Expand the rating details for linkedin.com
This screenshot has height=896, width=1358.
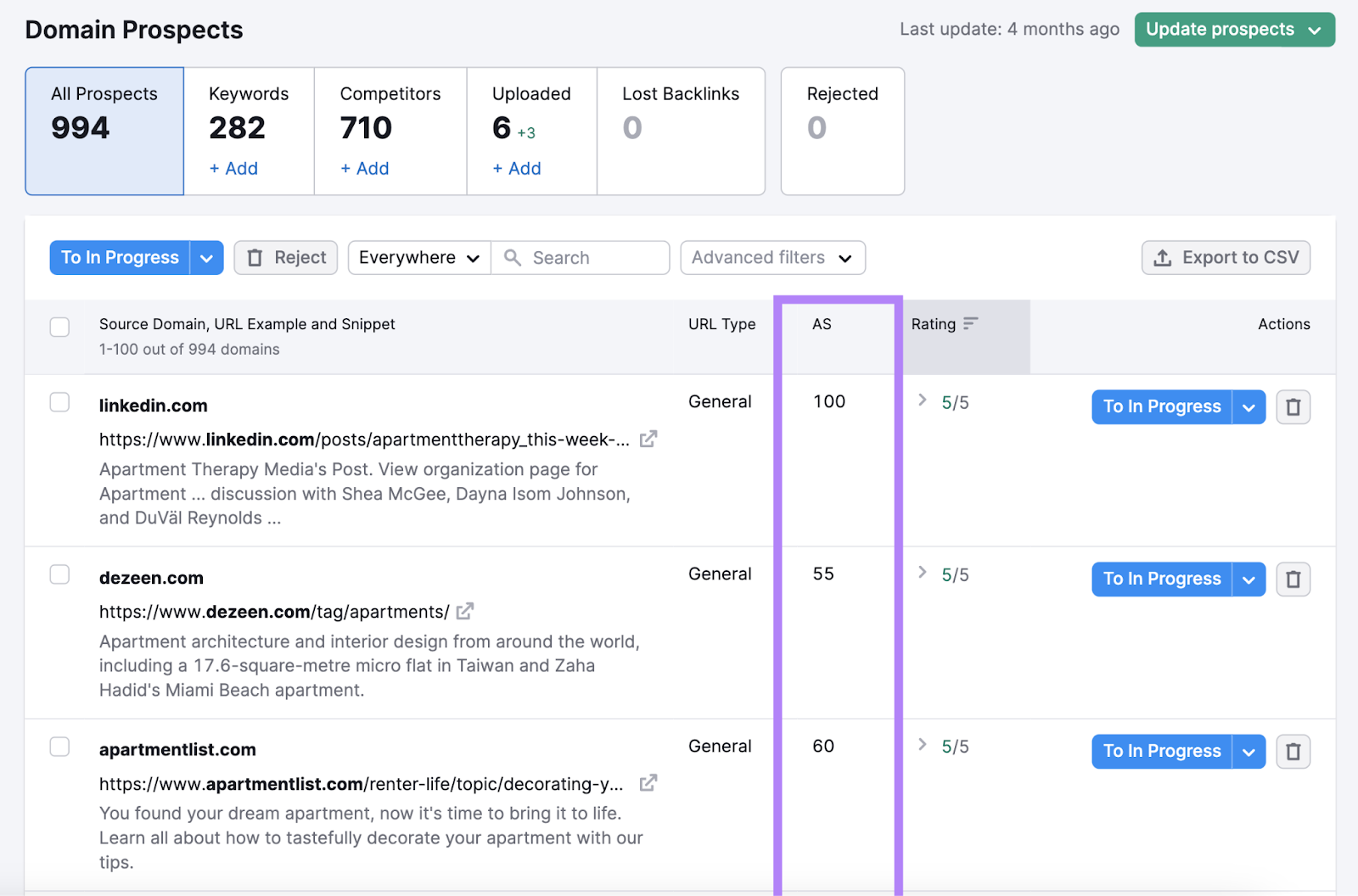(922, 401)
